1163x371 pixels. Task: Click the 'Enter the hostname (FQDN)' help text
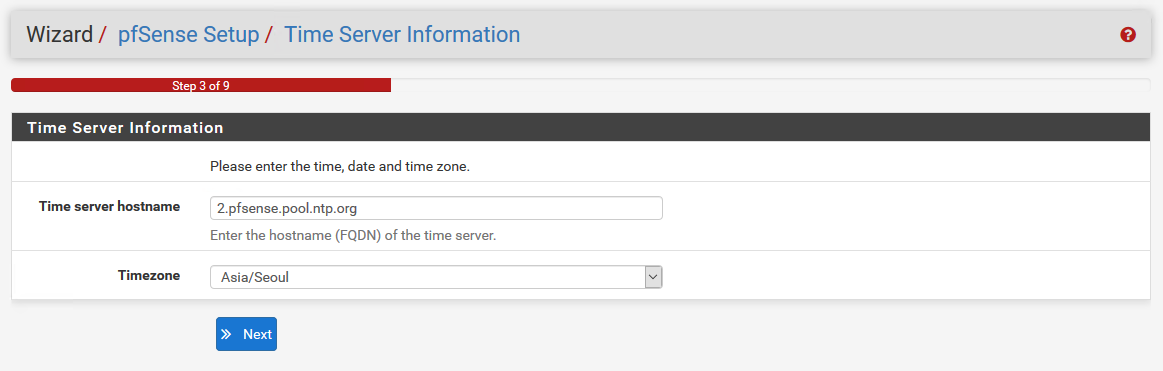pos(352,236)
